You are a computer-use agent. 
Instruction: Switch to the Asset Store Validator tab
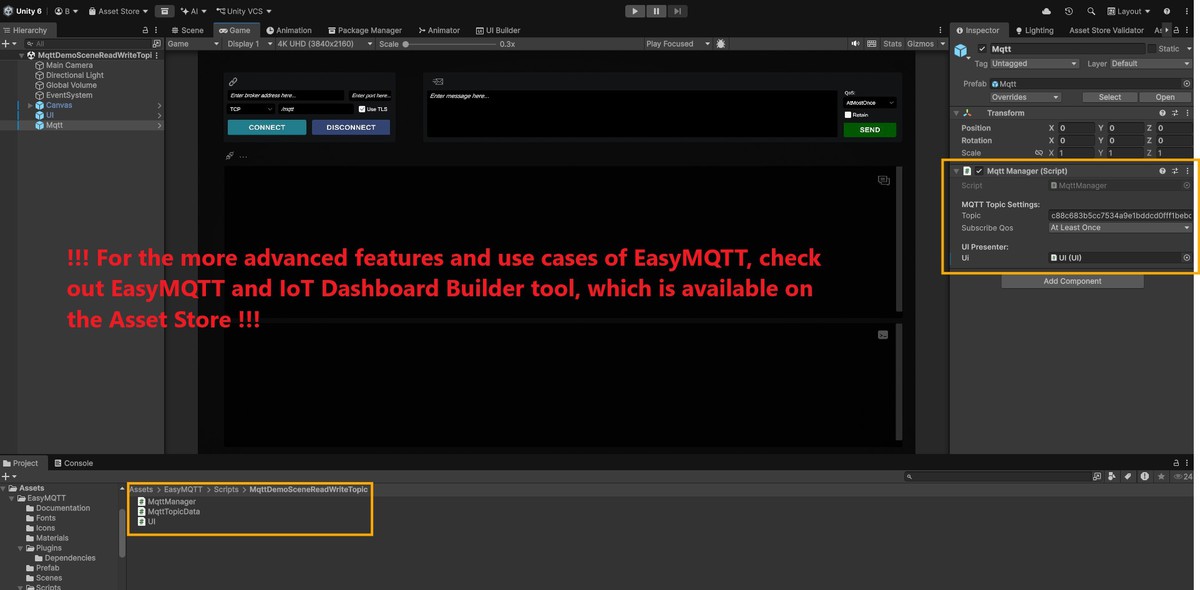tap(1106, 30)
